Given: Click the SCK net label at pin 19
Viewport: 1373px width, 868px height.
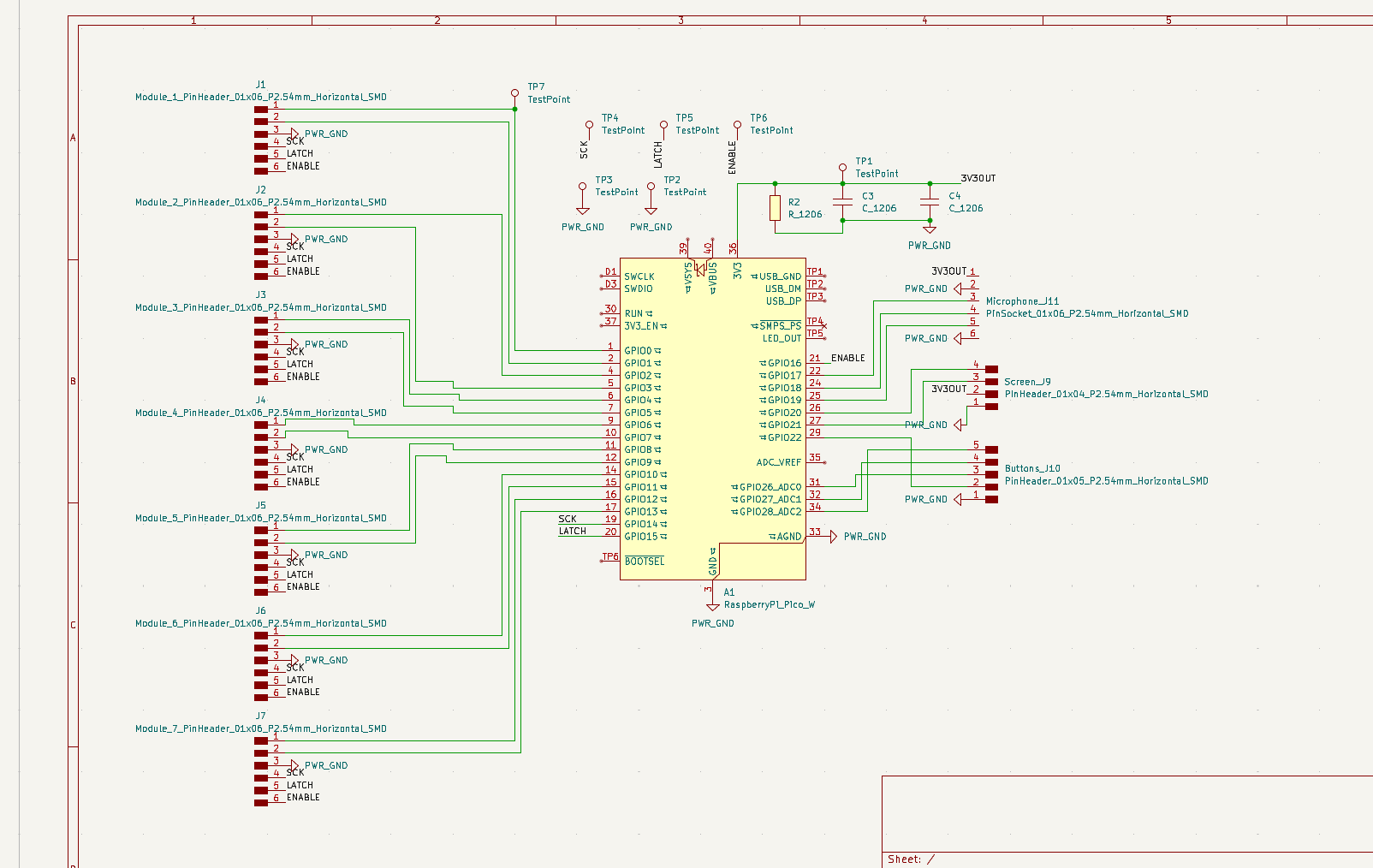Looking at the screenshot, I should coord(568,520).
